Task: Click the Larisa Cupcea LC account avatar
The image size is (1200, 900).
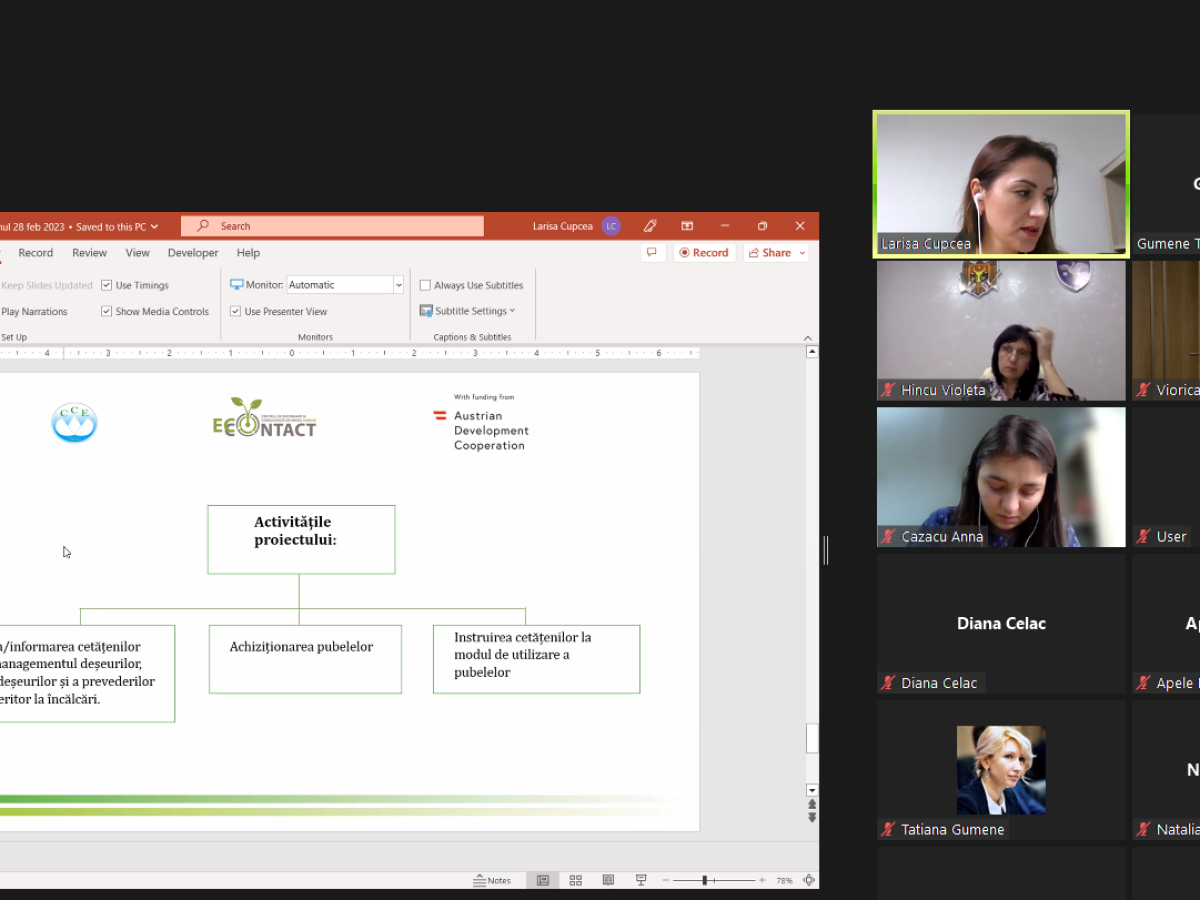Action: tap(611, 226)
